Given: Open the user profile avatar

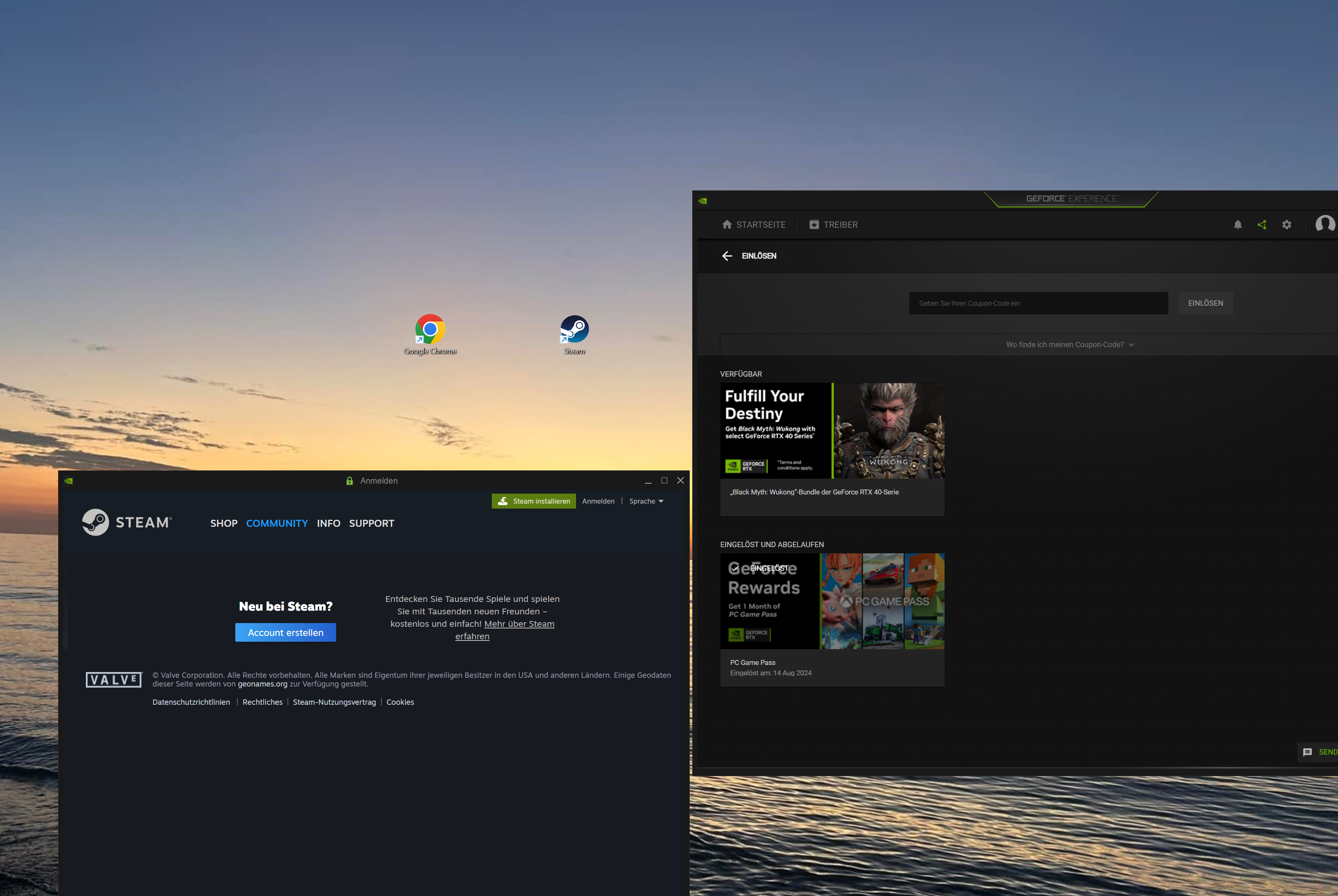Looking at the screenshot, I should coord(1325,224).
